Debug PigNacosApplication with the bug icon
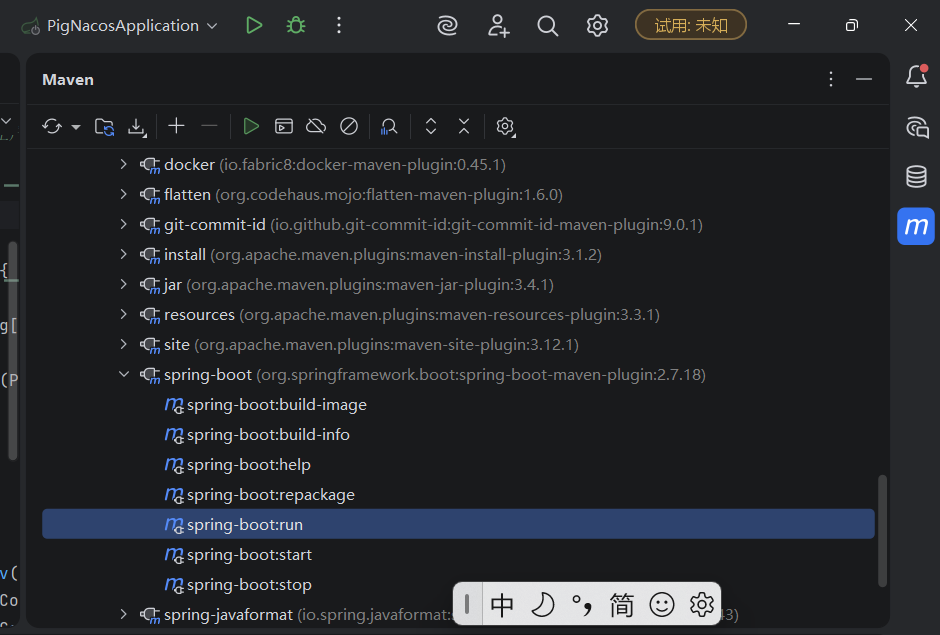 (296, 25)
